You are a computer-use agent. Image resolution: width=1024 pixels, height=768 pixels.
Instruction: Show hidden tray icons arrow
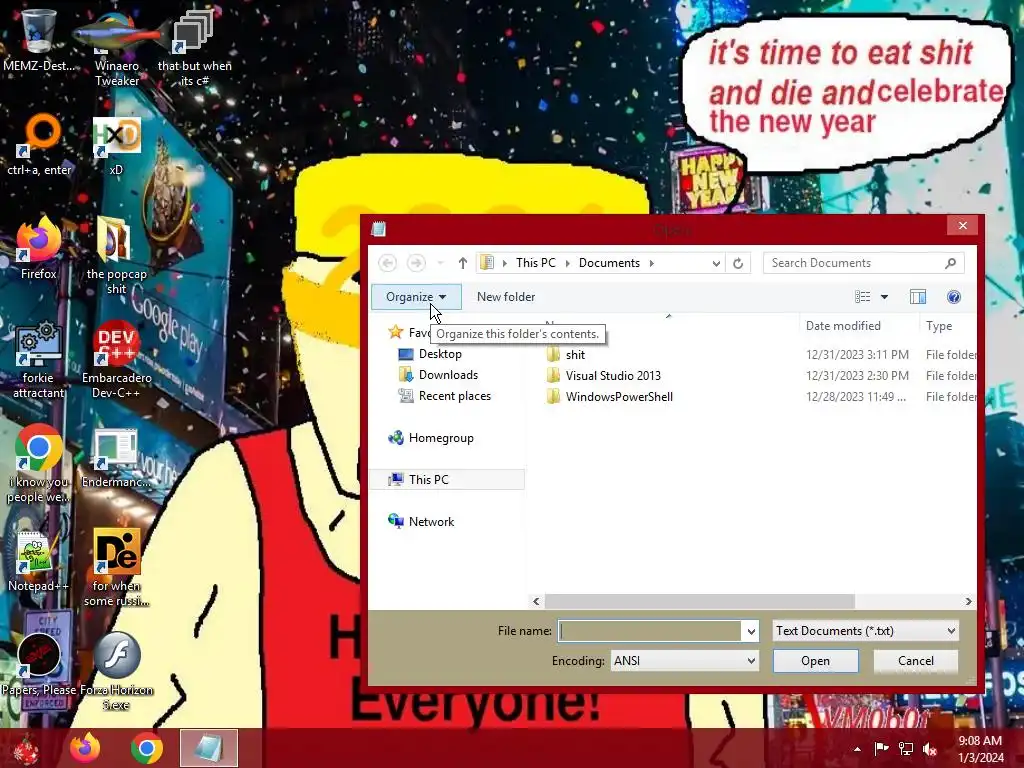(x=857, y=749)
